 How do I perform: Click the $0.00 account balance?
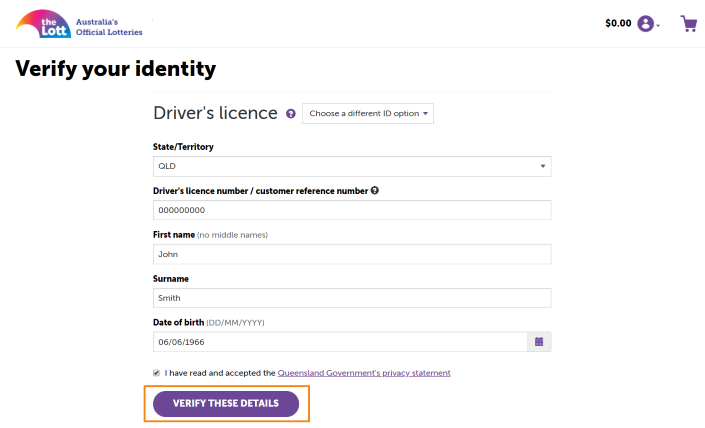point(618,23)
